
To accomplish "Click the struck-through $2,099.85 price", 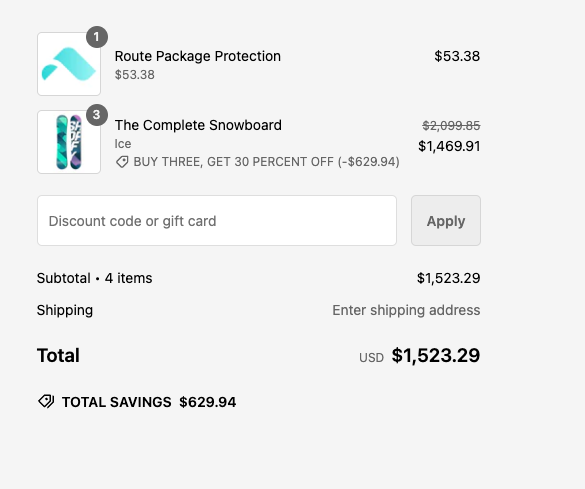I will [x=451, y=126].
